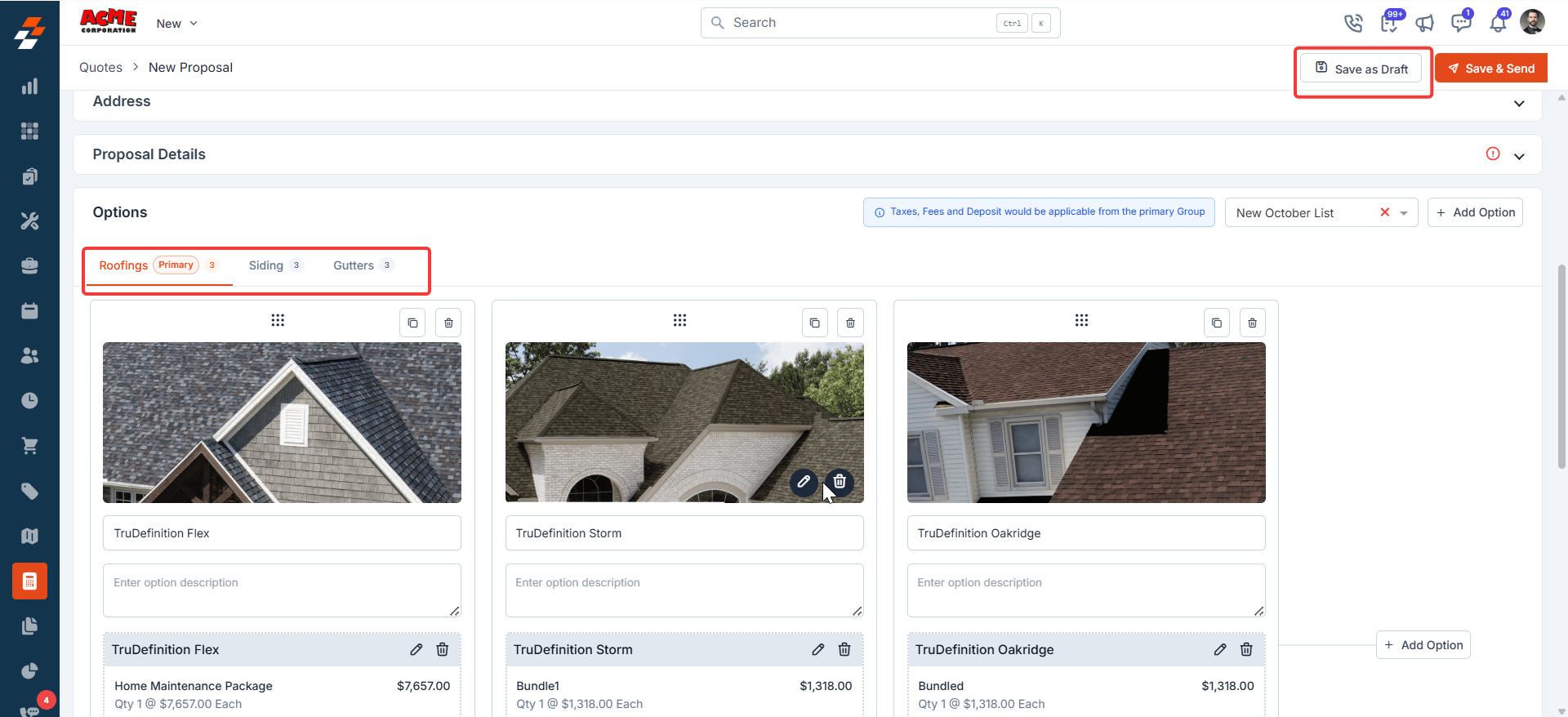Select the Roofings tab

pyautogui.click(x=158, y=265)
